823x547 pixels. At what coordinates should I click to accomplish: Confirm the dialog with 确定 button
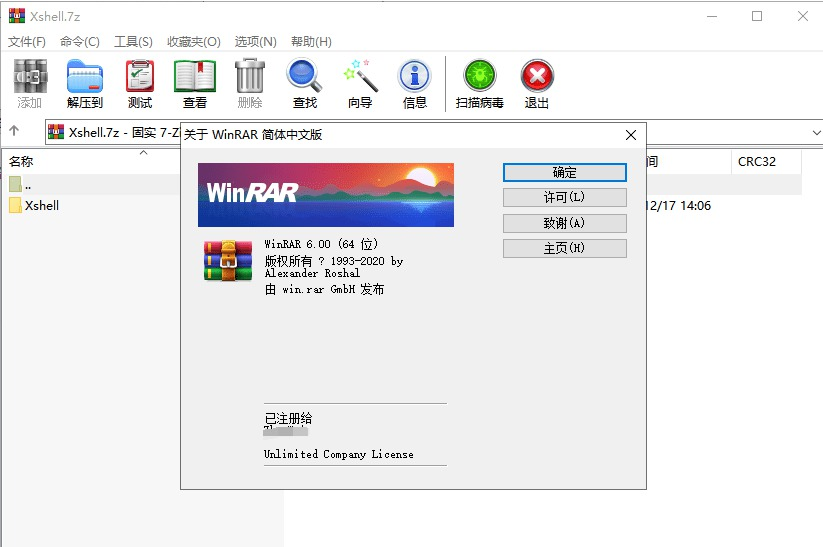[x=565, y=172]
